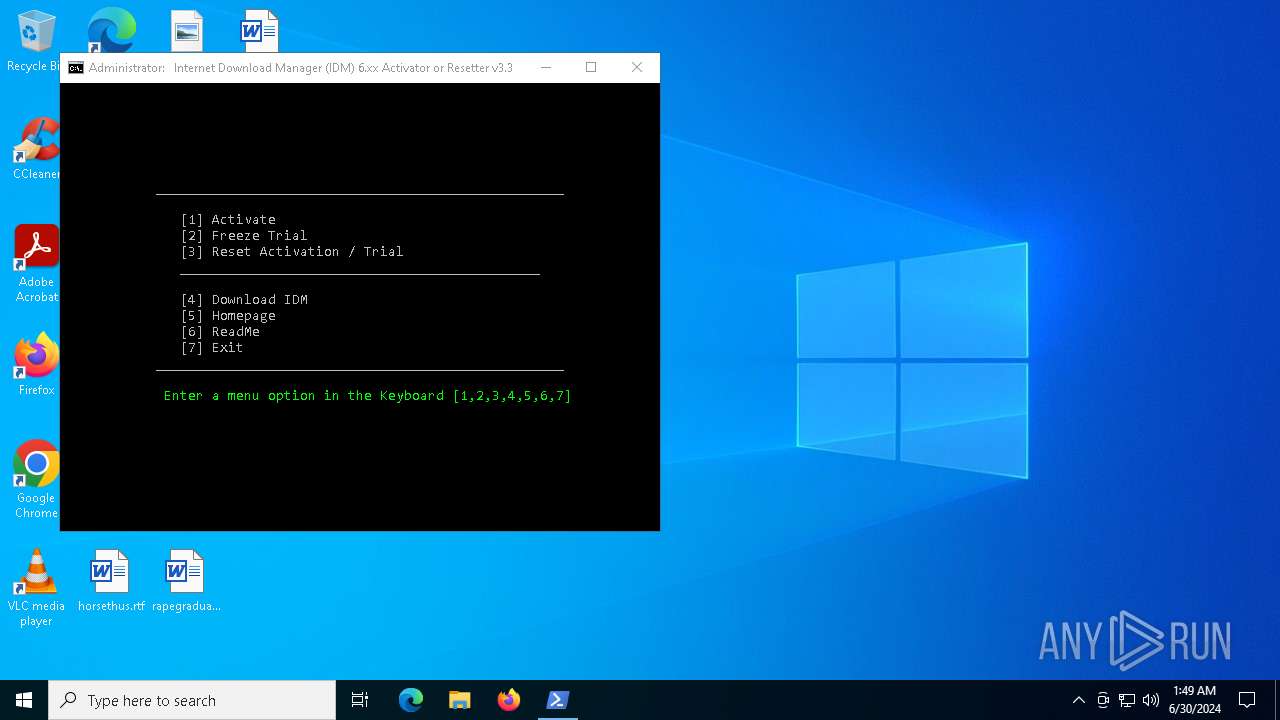Click the network status tray icon
This screenshot has width=1280, height=720.
point(1127,700)
